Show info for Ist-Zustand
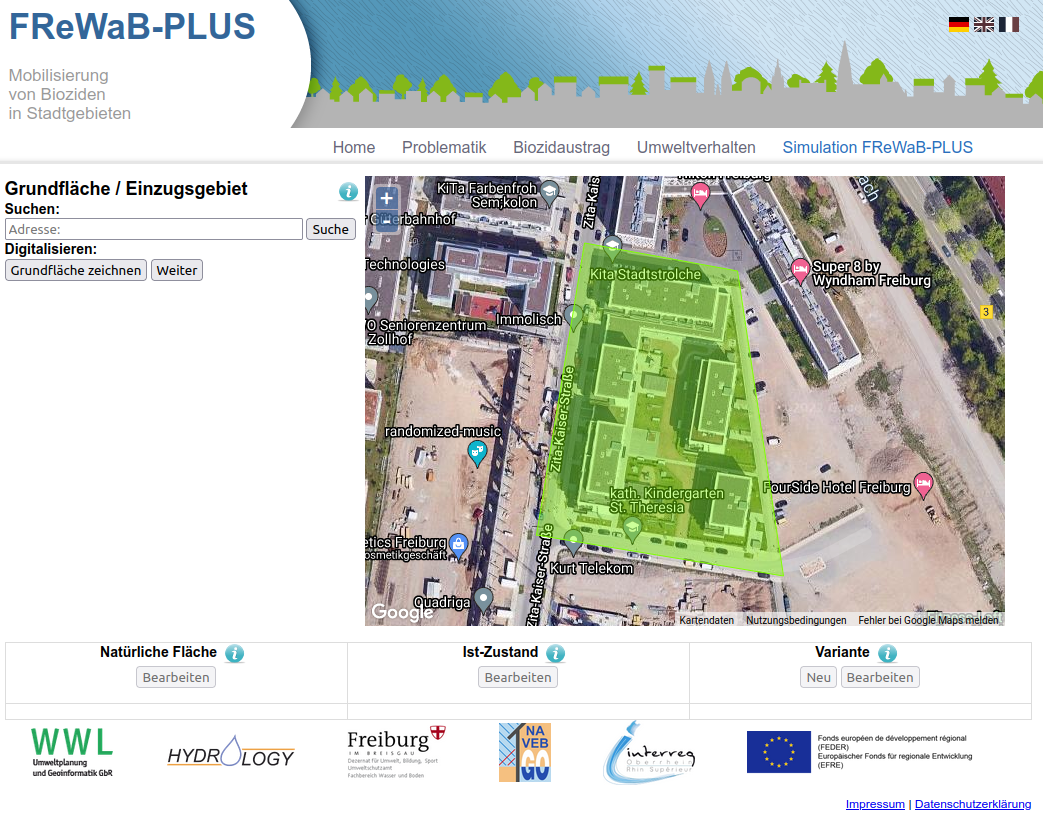This screenshot has height=829, width=1043. [555, 653]
